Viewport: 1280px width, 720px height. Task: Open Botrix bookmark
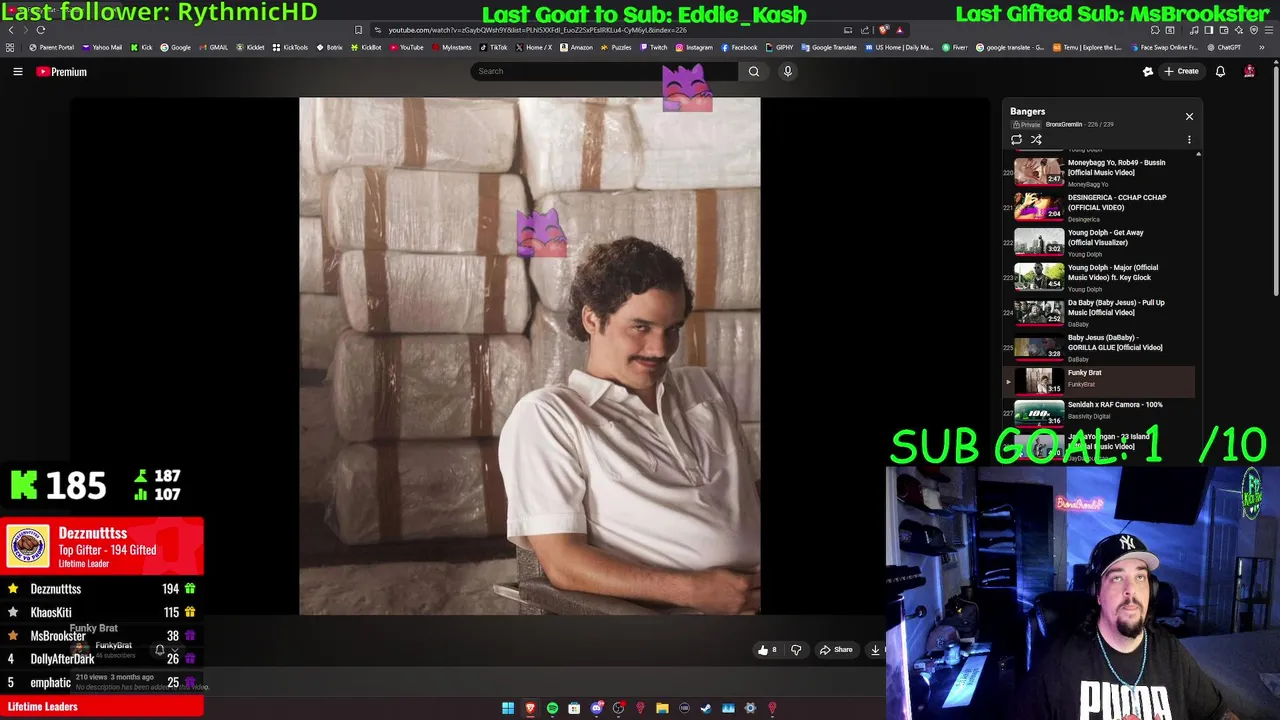tap(330, 47)
